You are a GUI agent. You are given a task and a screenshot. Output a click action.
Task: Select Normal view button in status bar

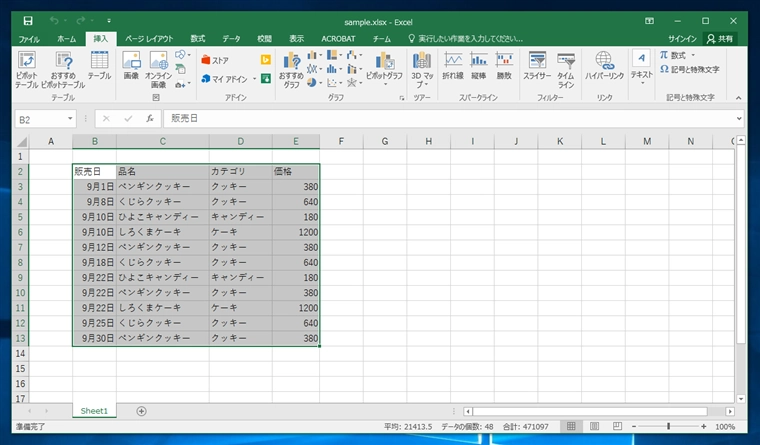572,427
